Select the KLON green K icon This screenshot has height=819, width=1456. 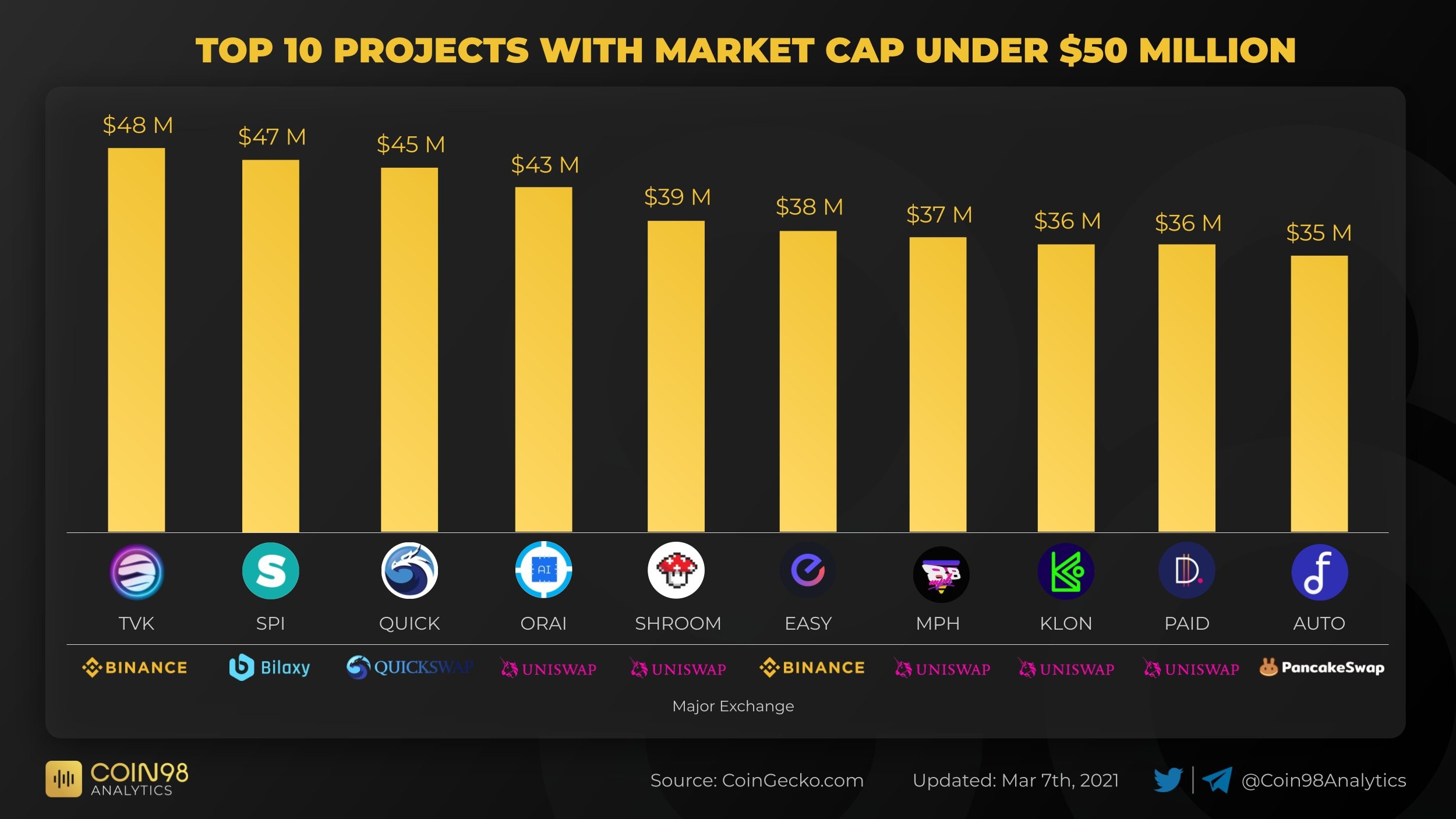coord(1066,571)
